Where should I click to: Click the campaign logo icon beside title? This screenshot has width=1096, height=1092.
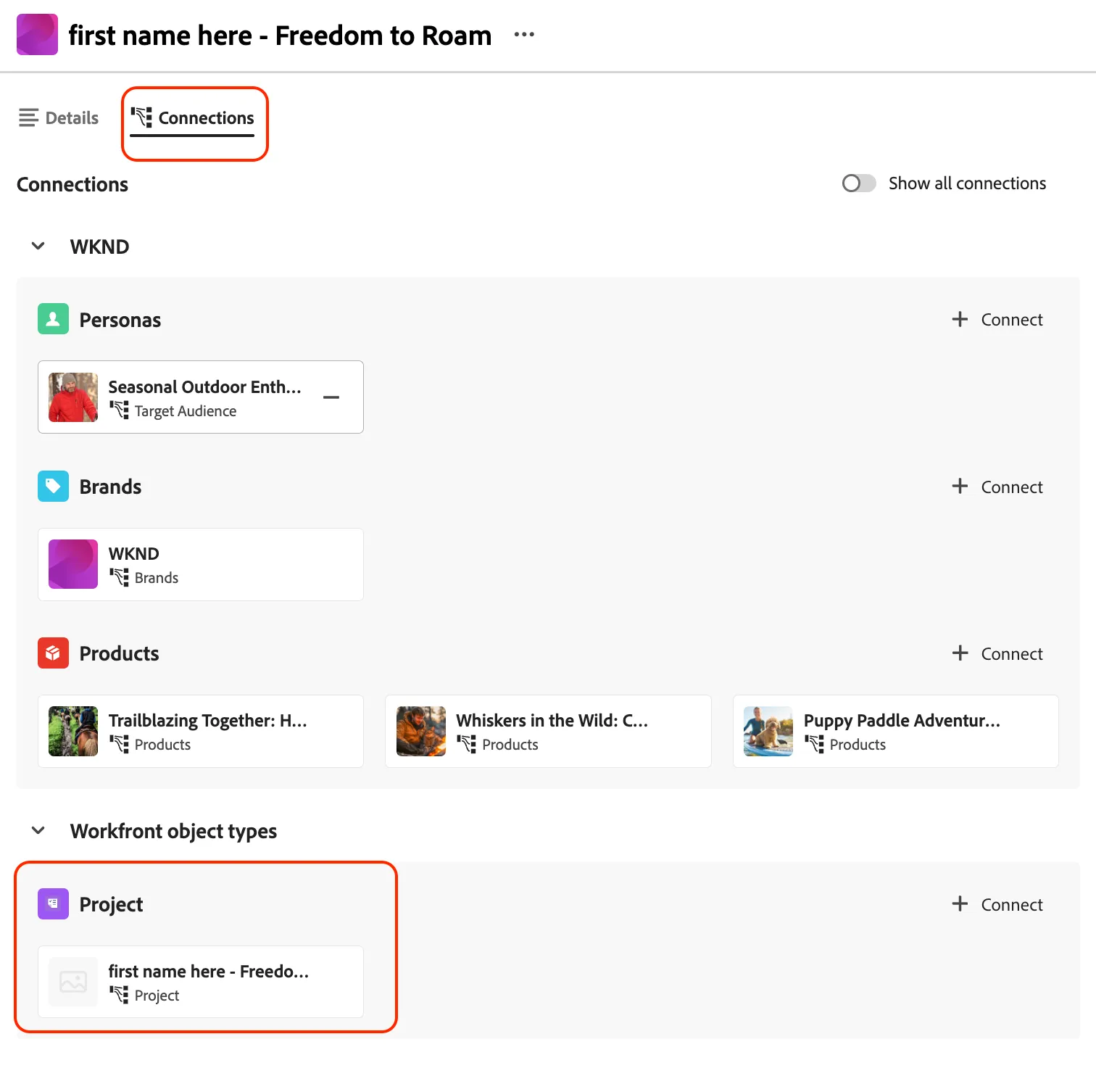[37, 34]
